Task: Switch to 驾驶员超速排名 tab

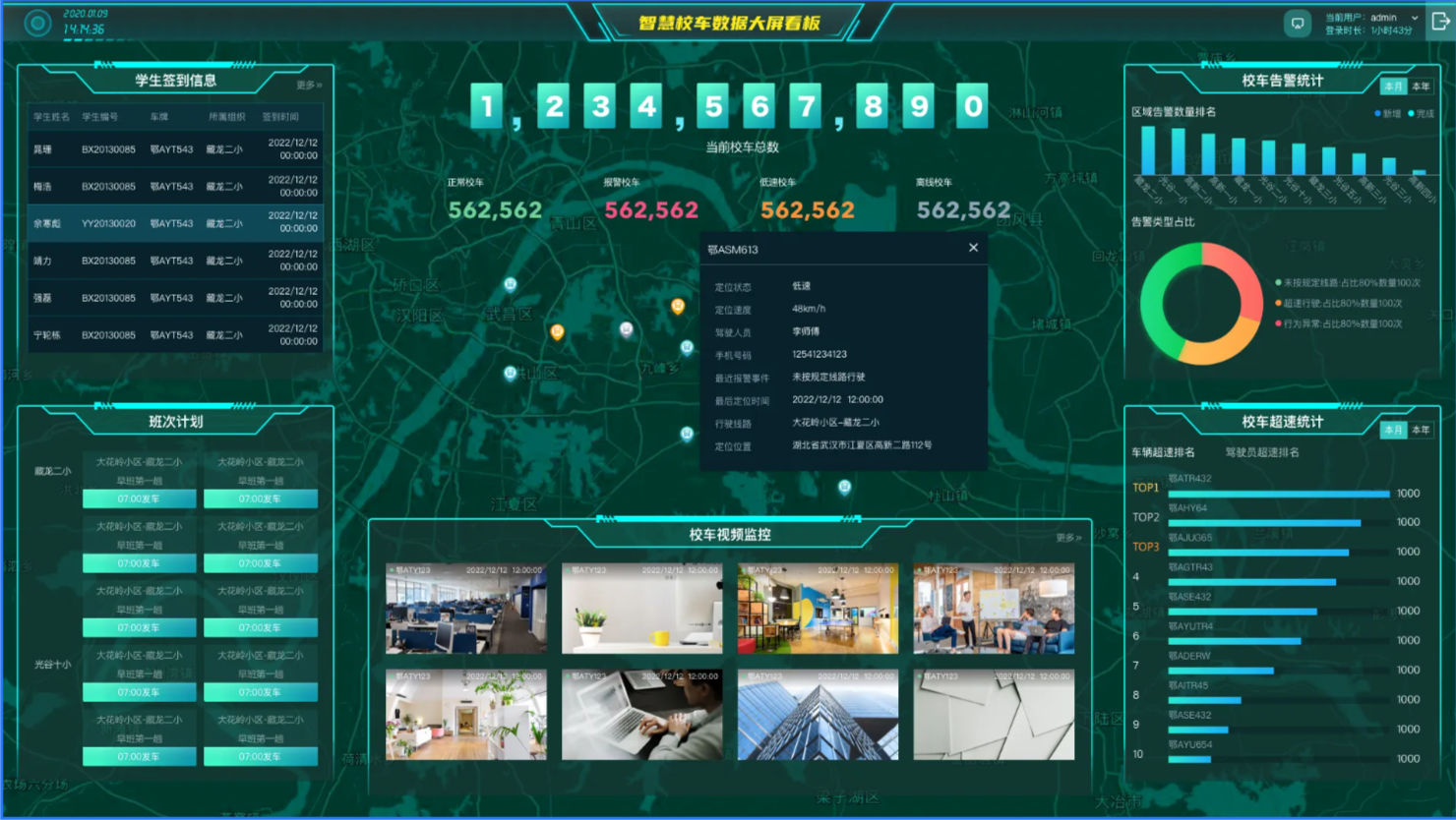Action: tap(1261, 452)
